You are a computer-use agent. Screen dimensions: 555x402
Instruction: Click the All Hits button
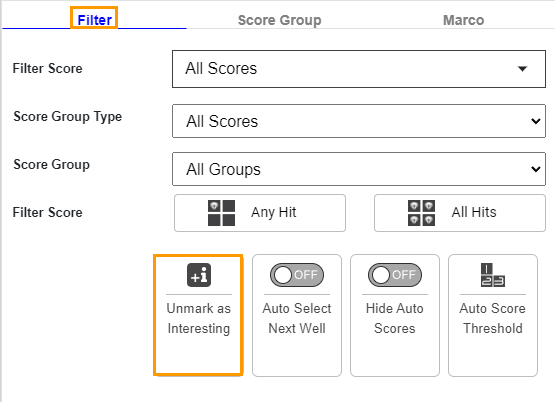[x=460, y=213]
